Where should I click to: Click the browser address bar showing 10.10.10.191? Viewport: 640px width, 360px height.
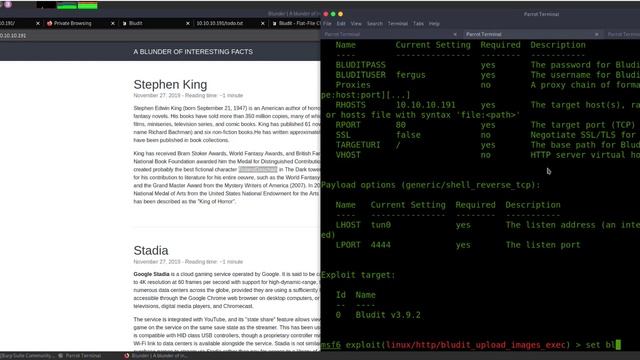coord(159,36)
